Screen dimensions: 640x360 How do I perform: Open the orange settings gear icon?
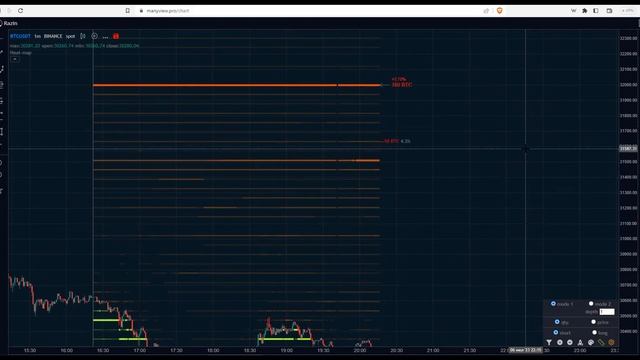tap(611, 342)
